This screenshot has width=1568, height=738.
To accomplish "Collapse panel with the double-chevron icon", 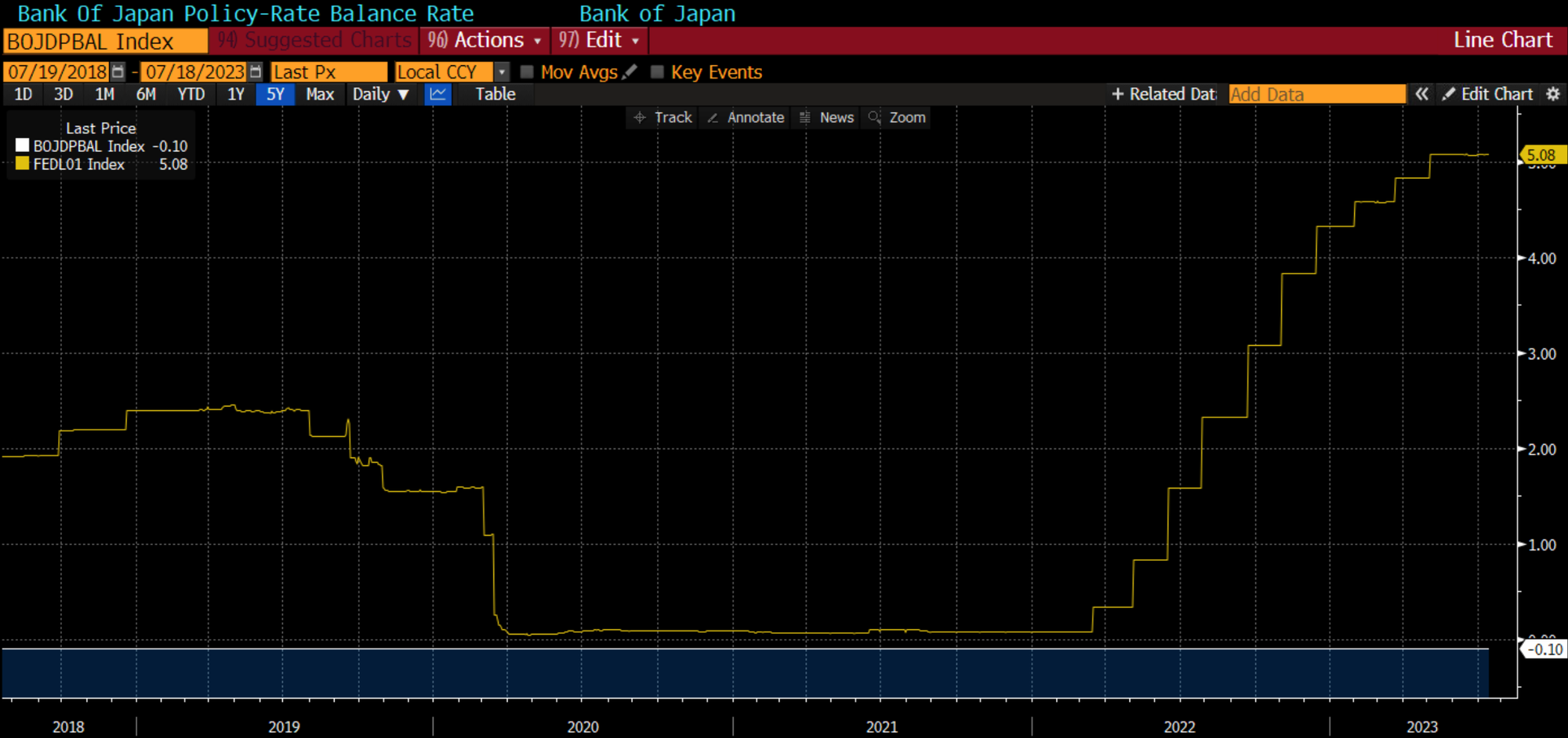I will [x=1421, y=94].
